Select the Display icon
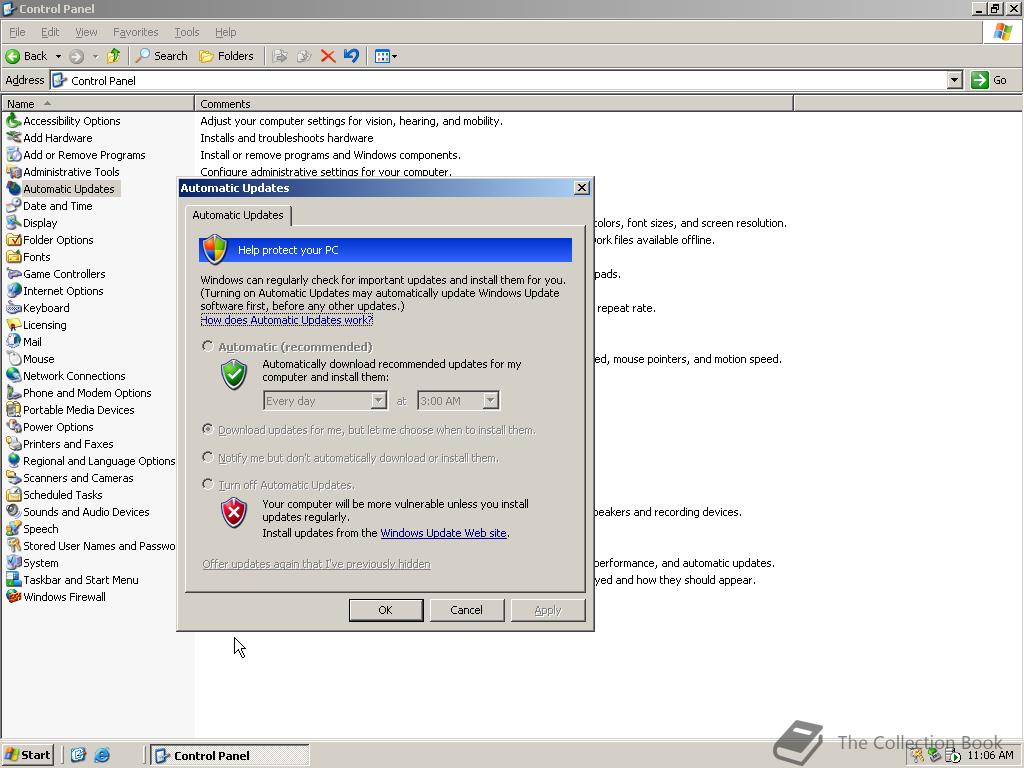 (x=13, y=223)
